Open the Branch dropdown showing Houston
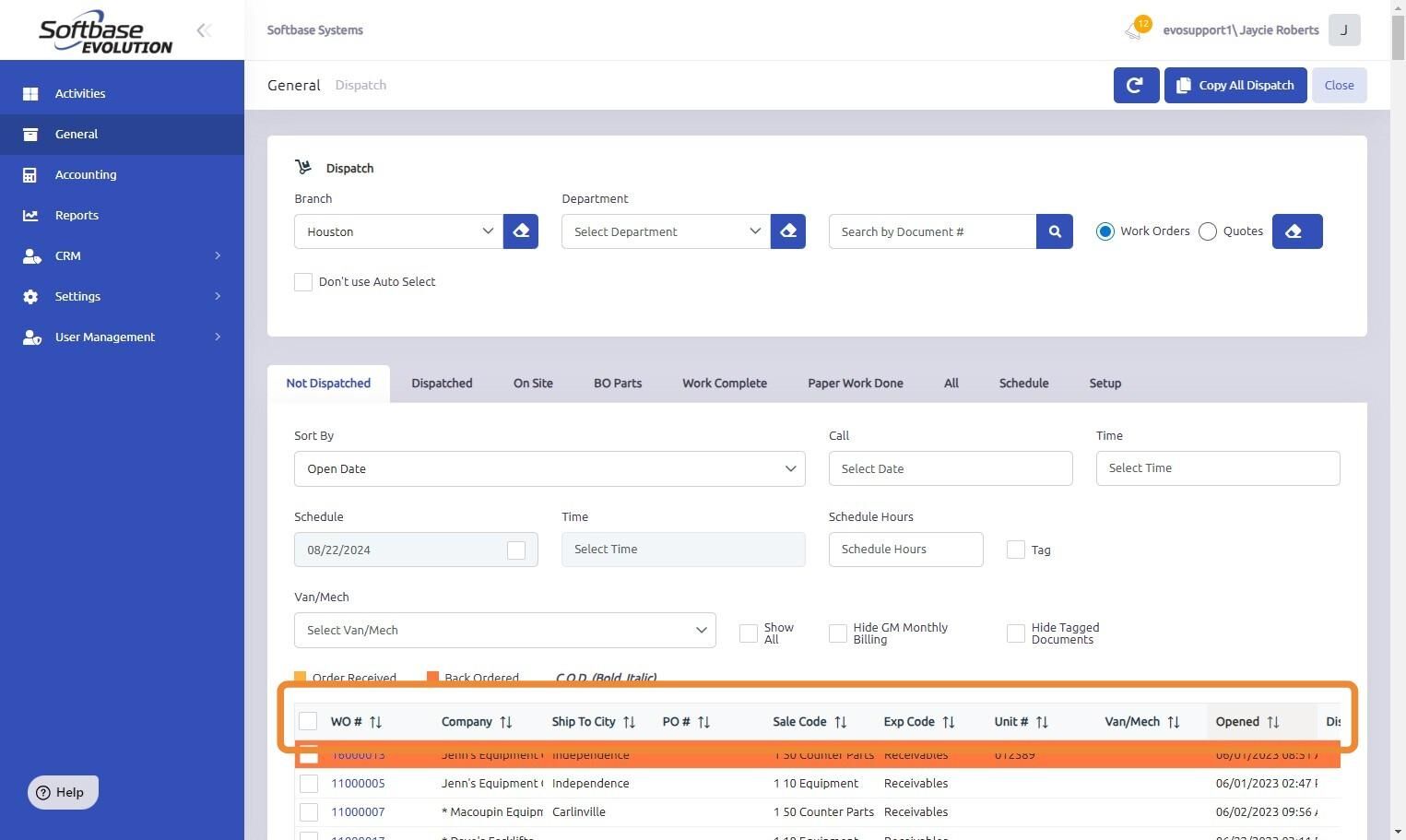Viewport: 1406px width, 840px height. (x=398, y=231)
